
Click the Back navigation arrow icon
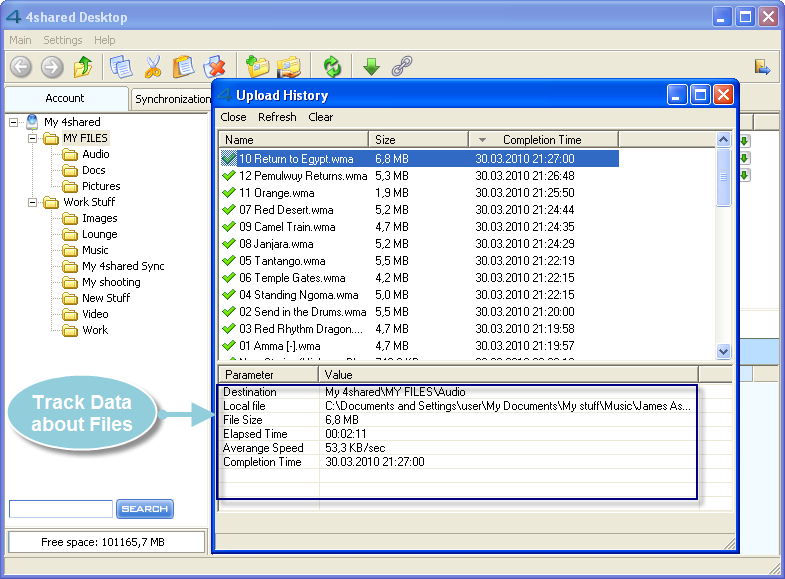pos(21,67)
